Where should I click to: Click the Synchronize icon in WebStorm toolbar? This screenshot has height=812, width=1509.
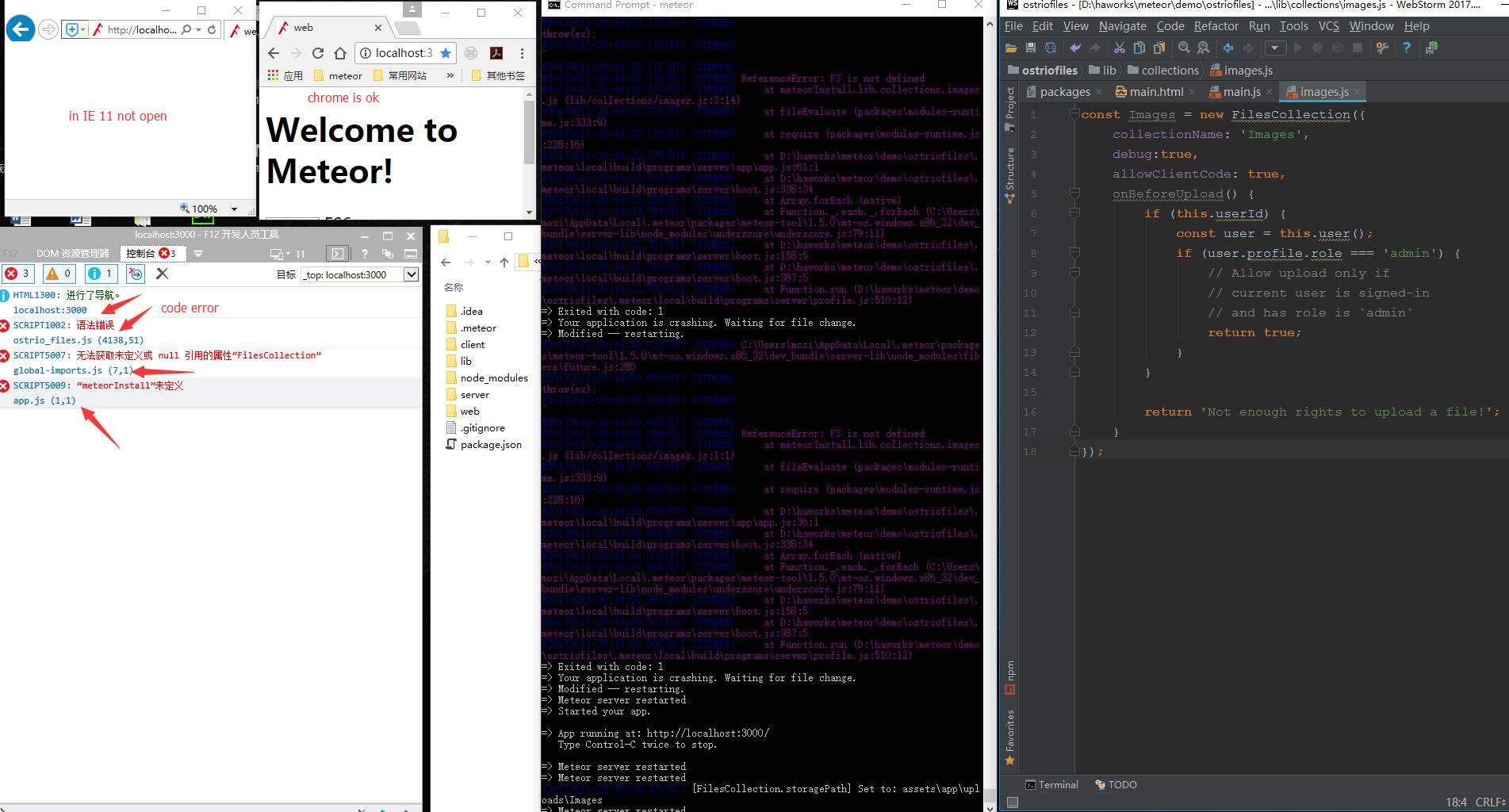click(1051, 48)
